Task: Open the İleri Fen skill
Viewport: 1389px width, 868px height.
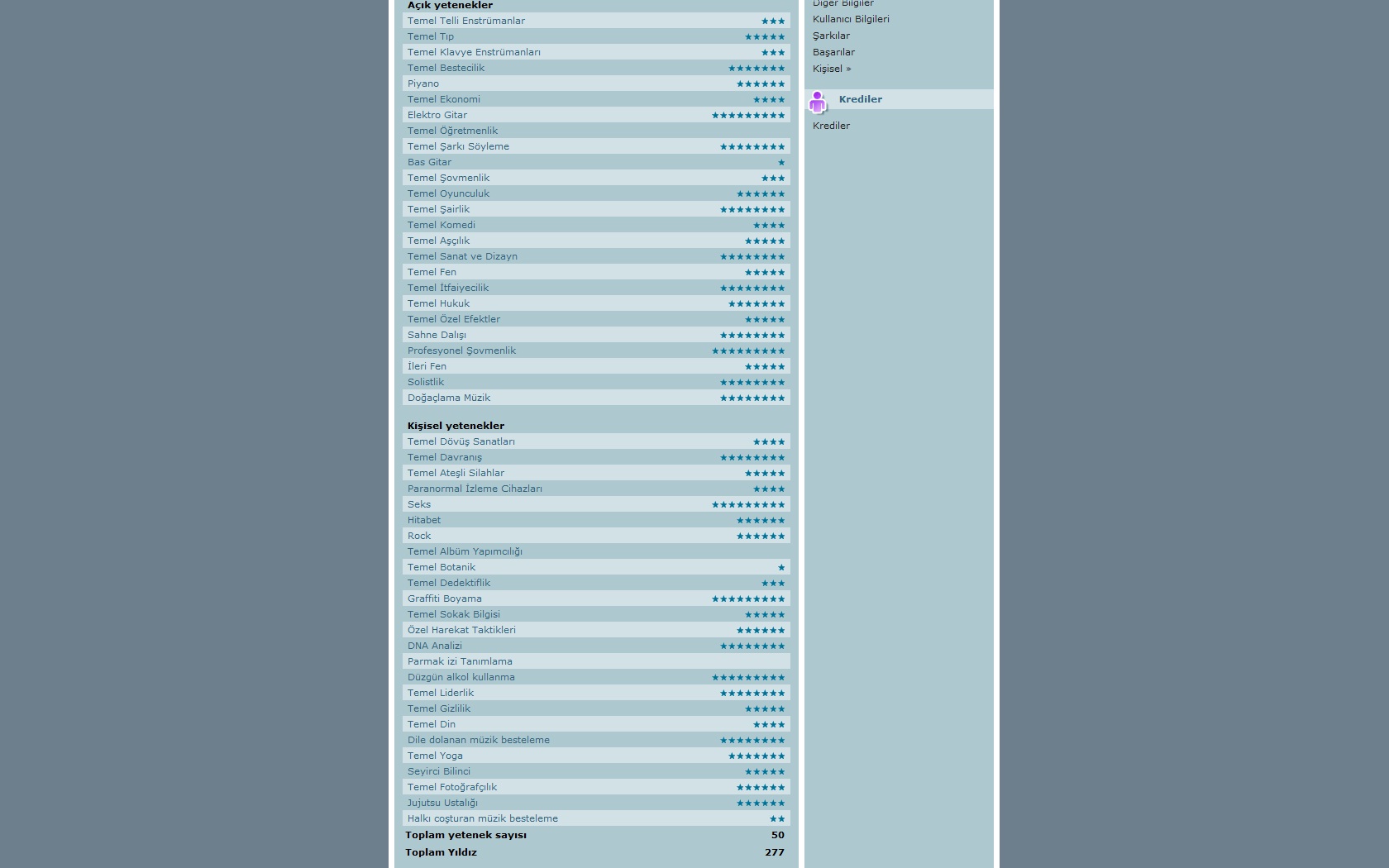Action: (427, 366)
